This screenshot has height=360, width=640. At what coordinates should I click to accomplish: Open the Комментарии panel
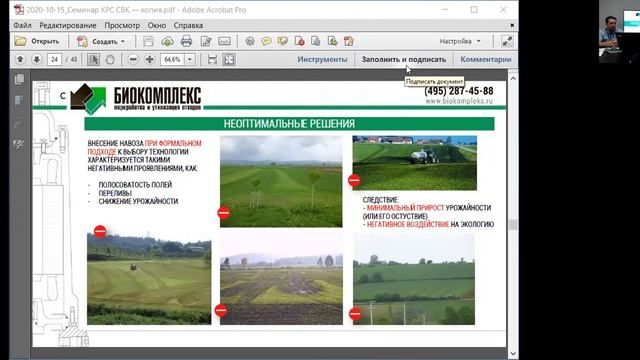tap(486, 60)
